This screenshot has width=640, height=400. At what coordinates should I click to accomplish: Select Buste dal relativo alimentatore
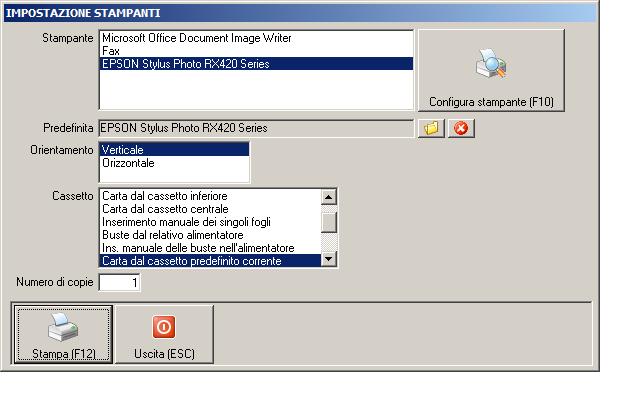(210, 235)
